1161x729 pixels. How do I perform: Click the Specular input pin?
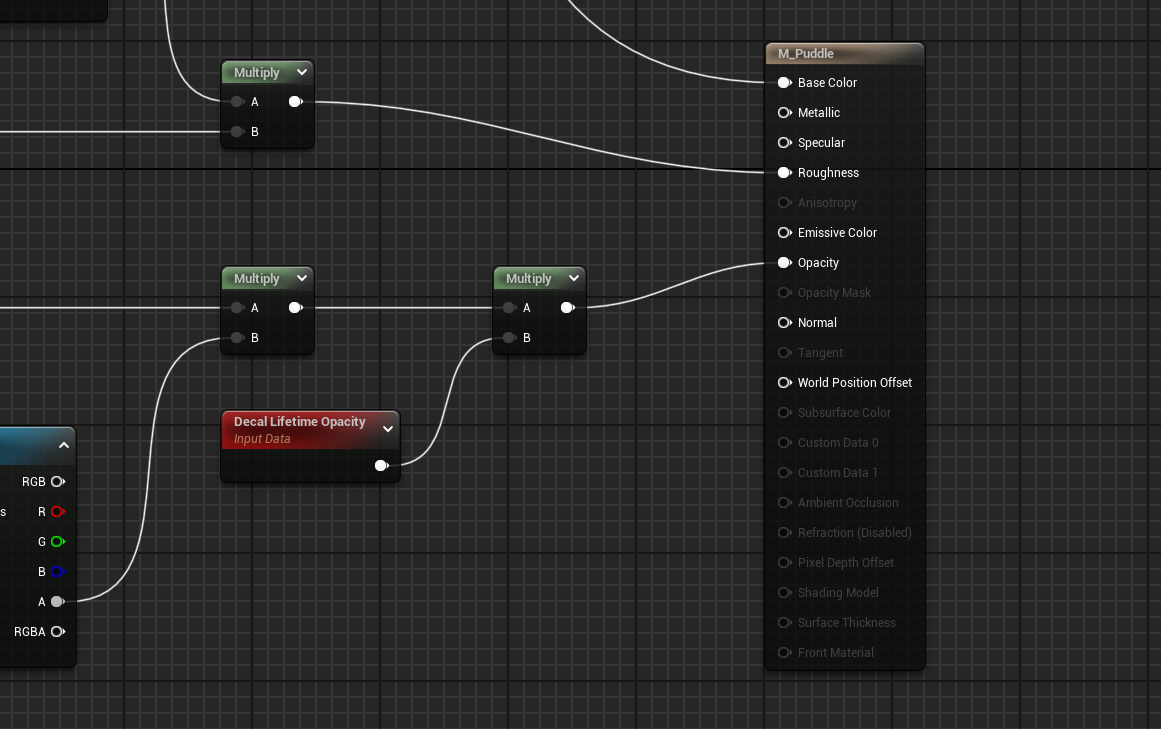(x=785, y=143)
